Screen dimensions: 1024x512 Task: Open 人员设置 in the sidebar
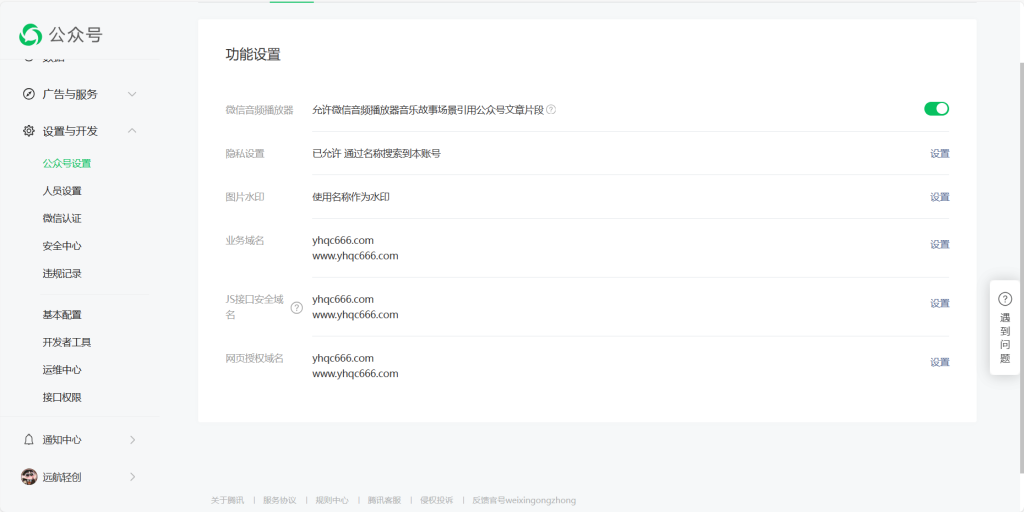(62, 191)
